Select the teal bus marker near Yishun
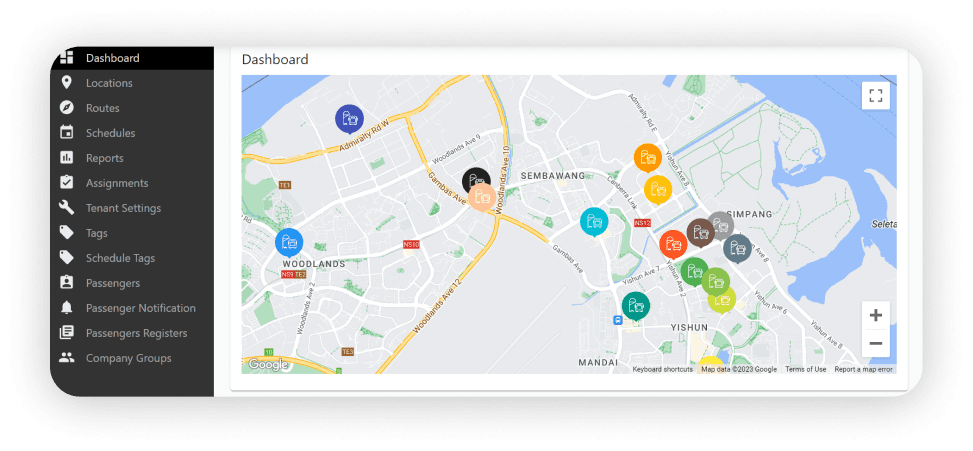This screenshot has width=973, height=451. pyautogui.click(x=636, y=305)
